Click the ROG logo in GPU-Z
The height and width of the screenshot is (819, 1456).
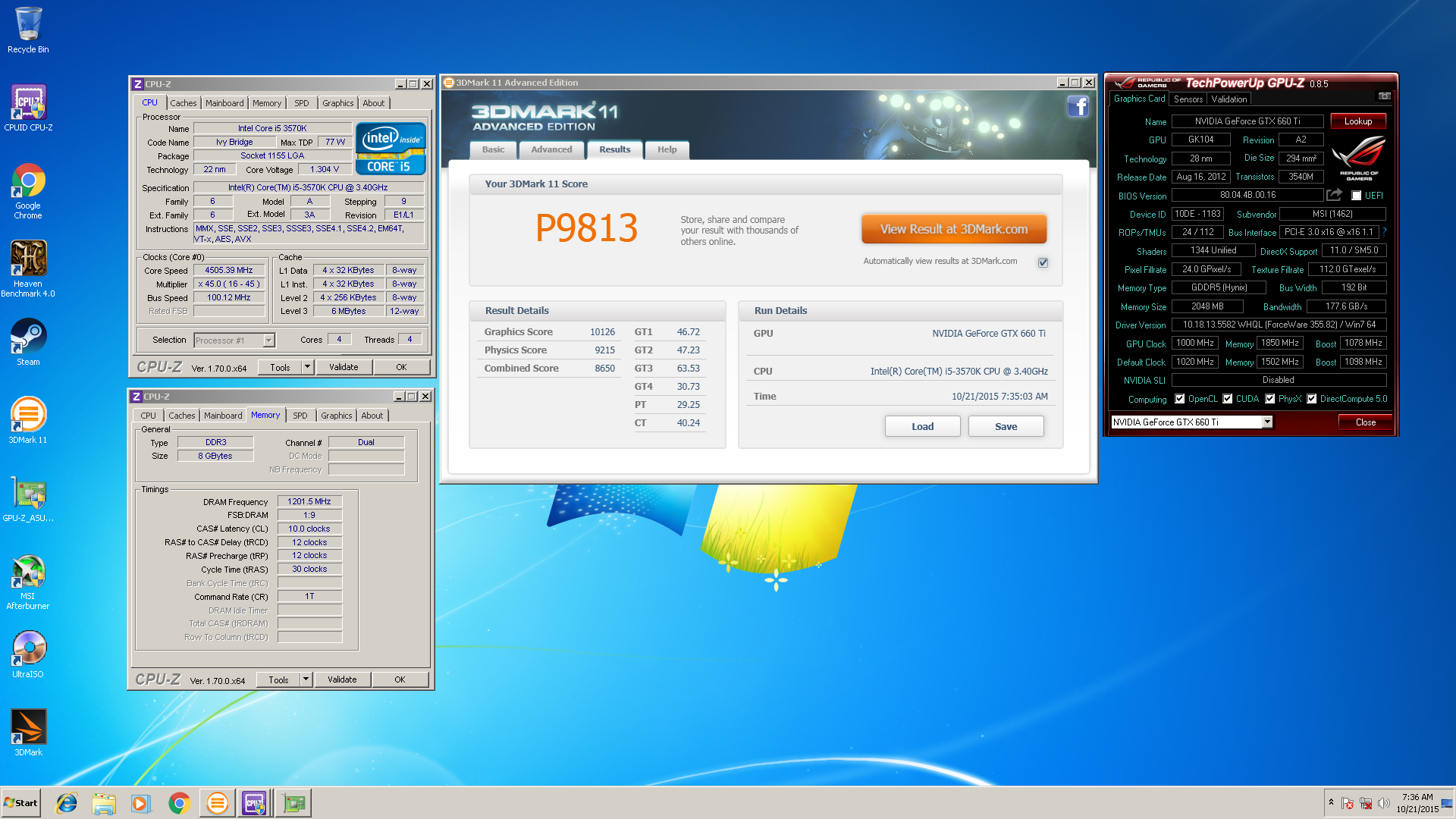1359,158
